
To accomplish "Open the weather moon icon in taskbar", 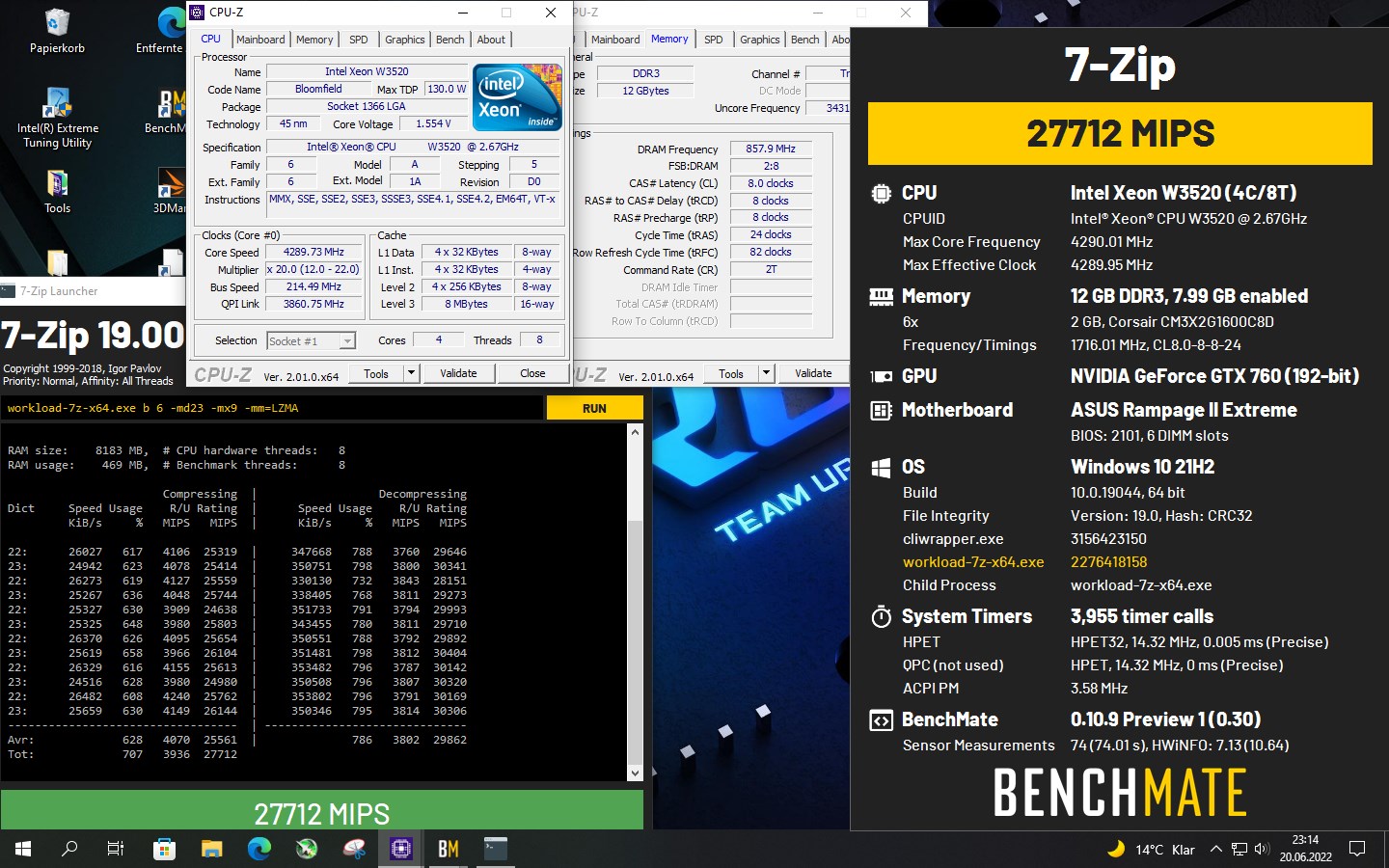I will tap(1116, 849).
